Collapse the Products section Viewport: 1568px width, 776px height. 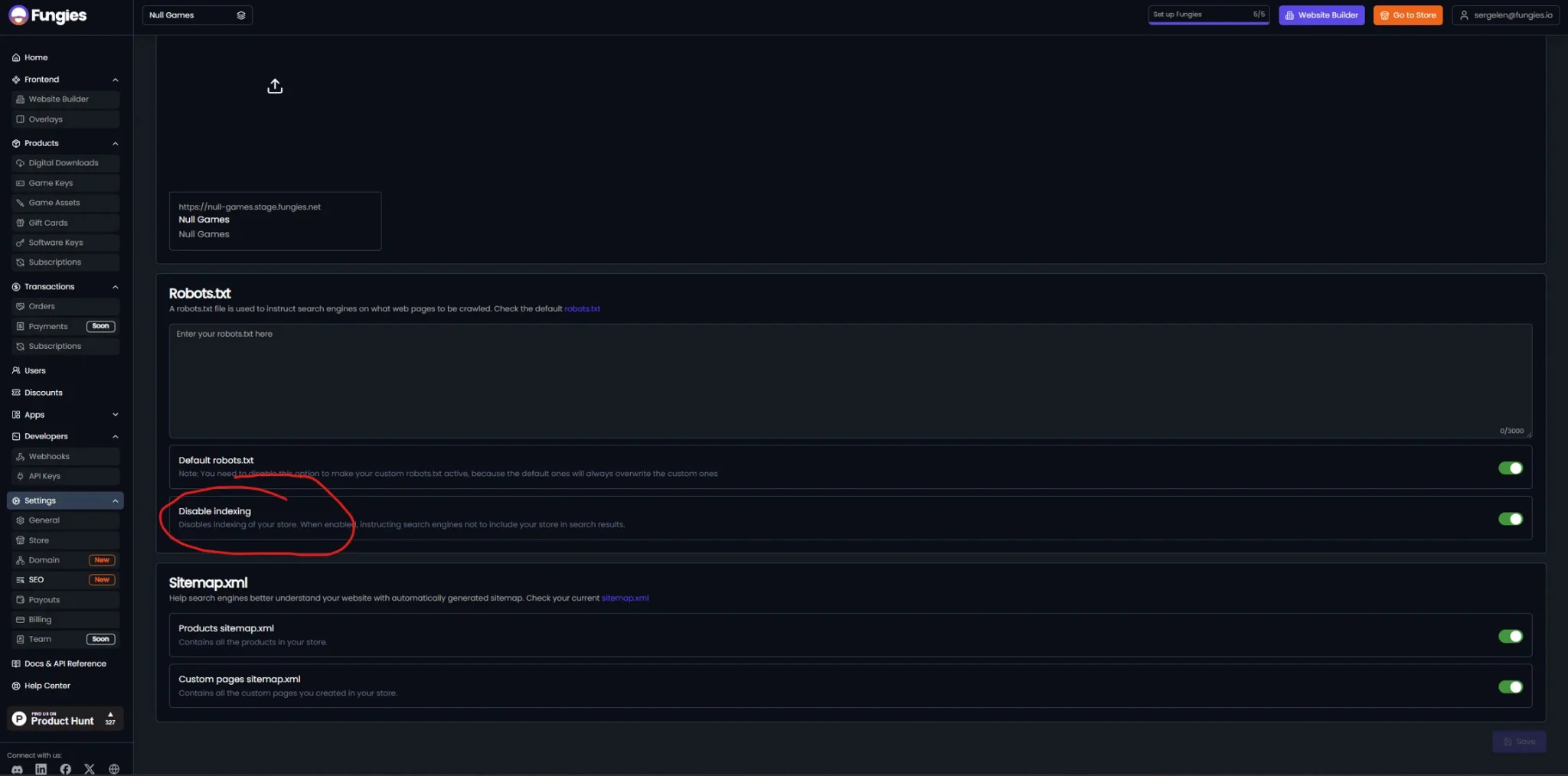[116, 143]
